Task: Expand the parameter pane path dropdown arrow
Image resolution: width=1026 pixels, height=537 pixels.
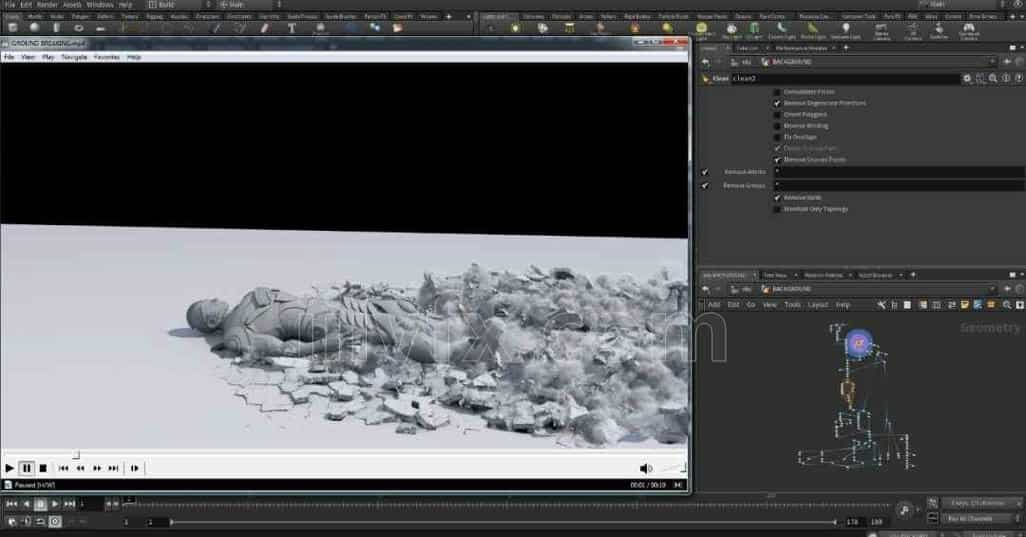Action: click(x=993, y=61)
